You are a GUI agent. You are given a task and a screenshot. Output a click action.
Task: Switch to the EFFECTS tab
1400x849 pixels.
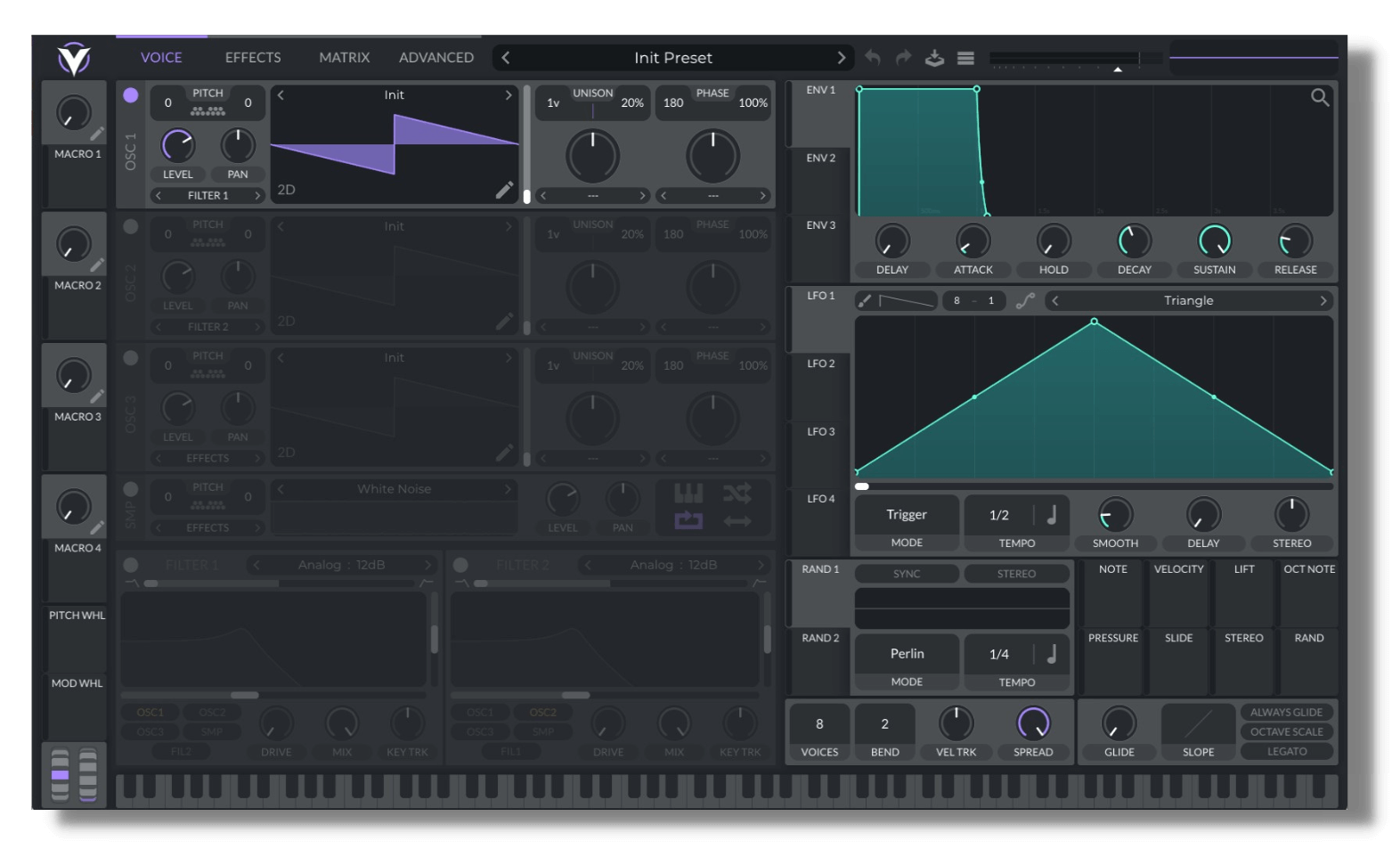(x=253, y=58)
